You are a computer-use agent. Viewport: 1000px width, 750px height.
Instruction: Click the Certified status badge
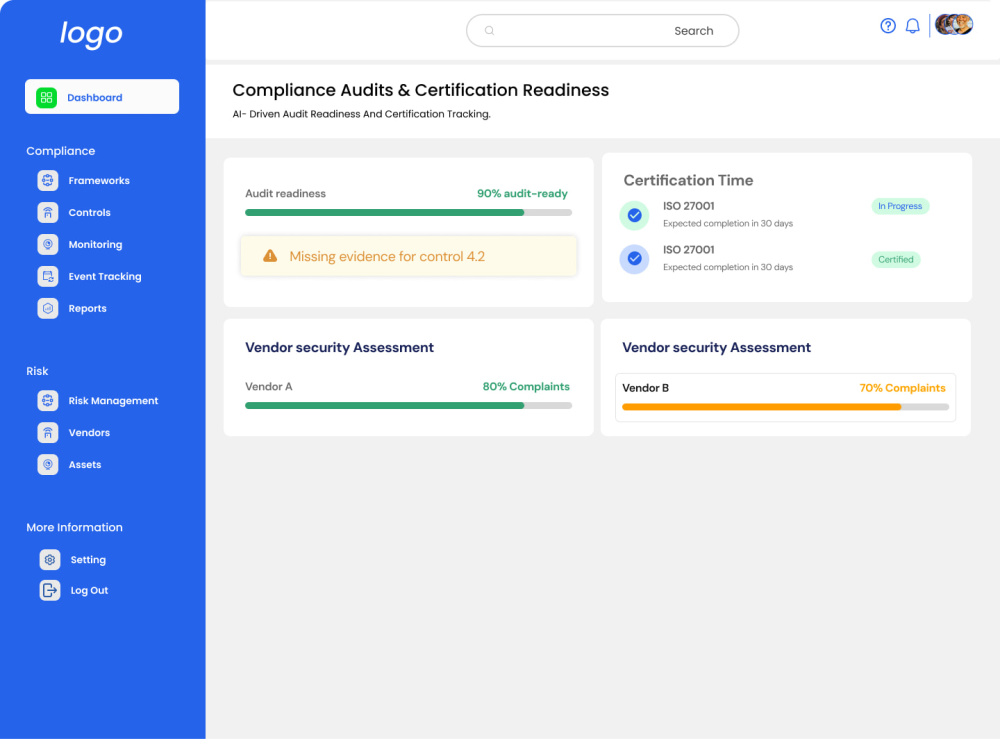[x=895, y=260]
